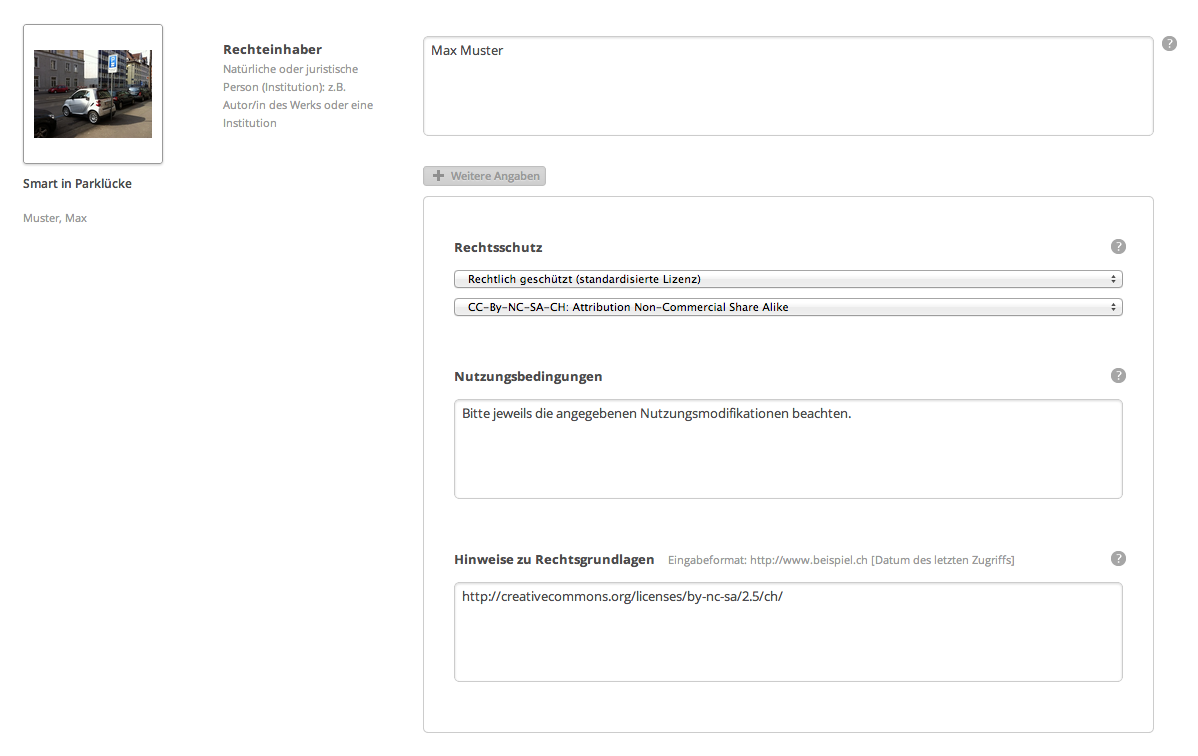Screen dimensions: 1198x756
Task: Open the Rechtsschutz help question mark
Action: pyautogui.click(x=1118, y=247)
